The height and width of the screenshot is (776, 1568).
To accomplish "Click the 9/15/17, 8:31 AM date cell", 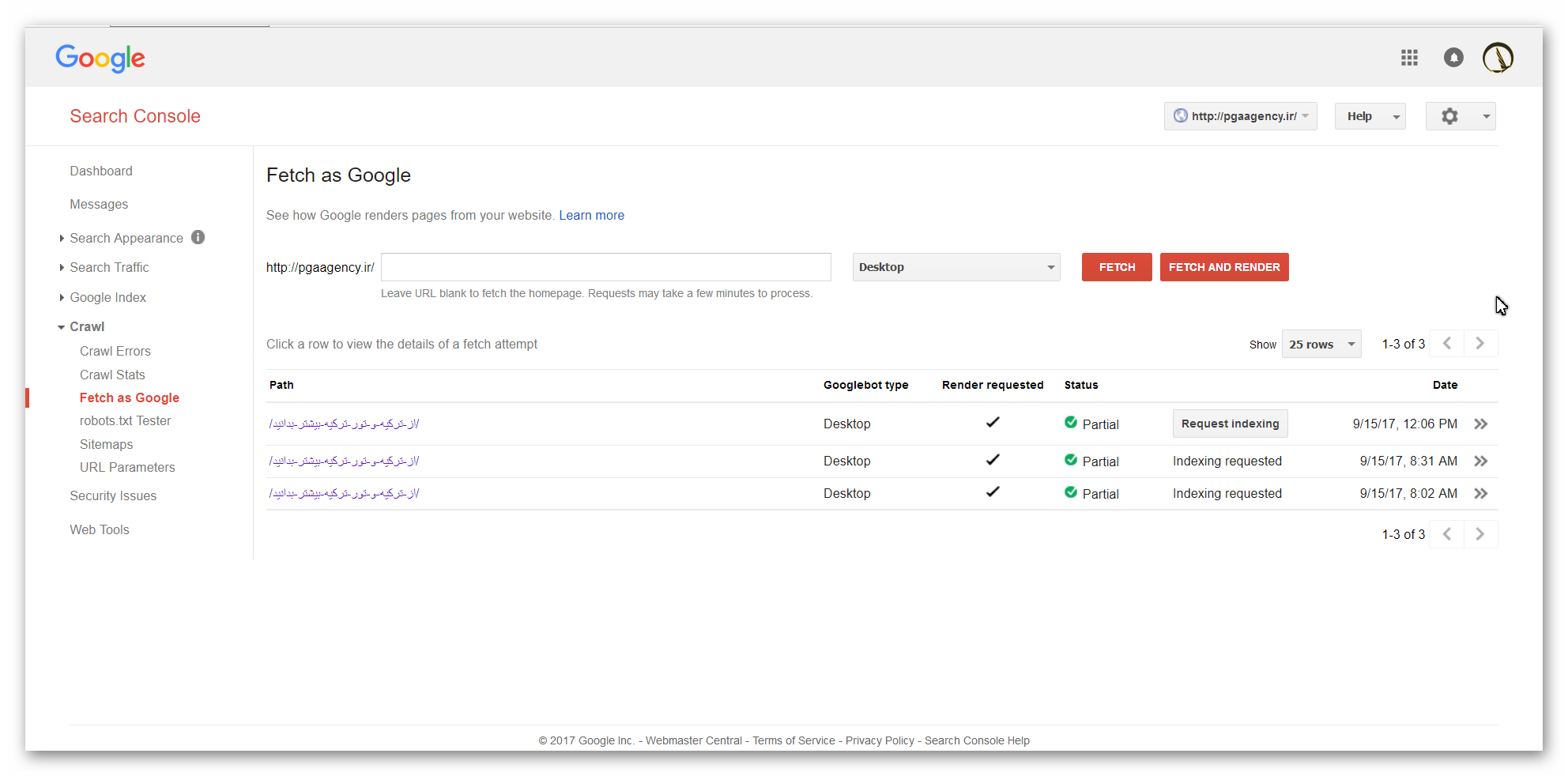I will pos(1408,461).
